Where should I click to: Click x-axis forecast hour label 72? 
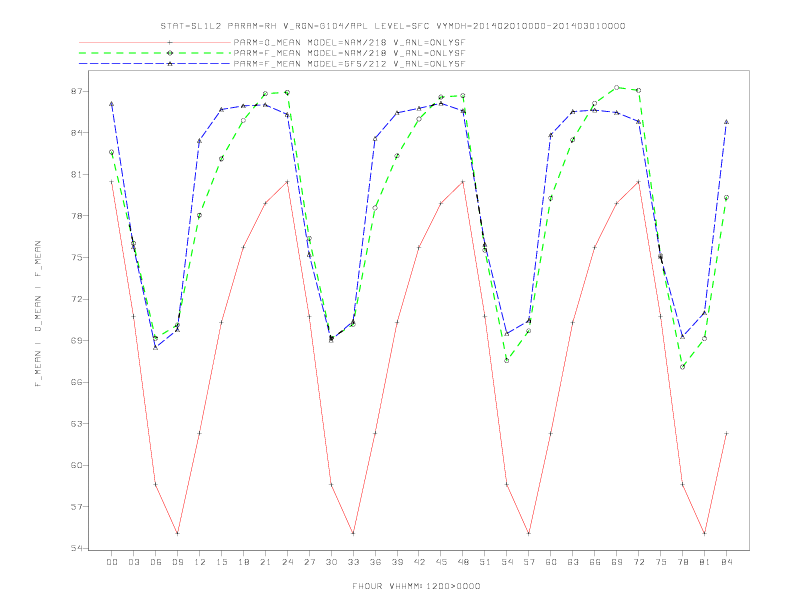(x=638, y=562)
